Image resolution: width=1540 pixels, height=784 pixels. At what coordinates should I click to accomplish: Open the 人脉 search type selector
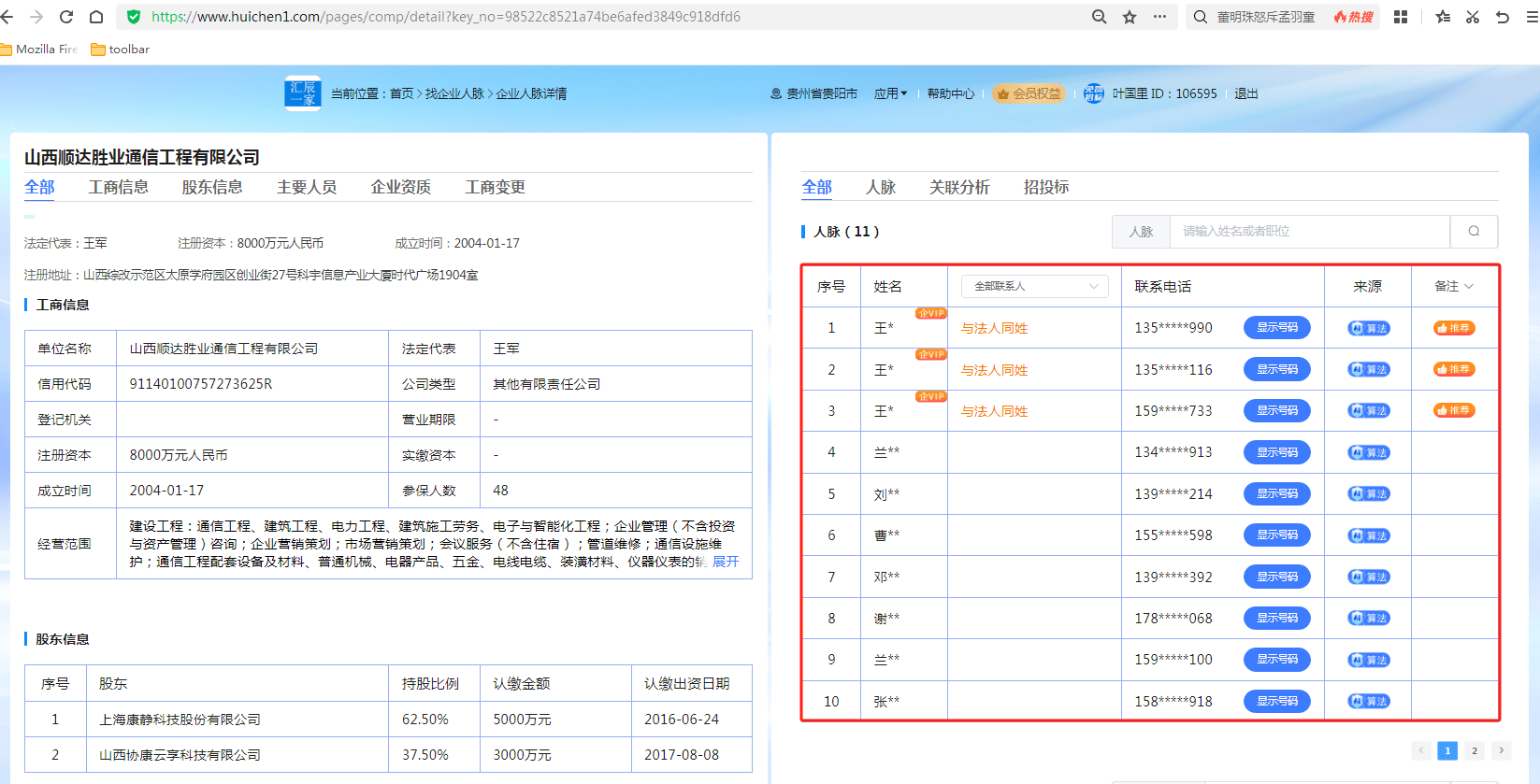(1141, 231)
